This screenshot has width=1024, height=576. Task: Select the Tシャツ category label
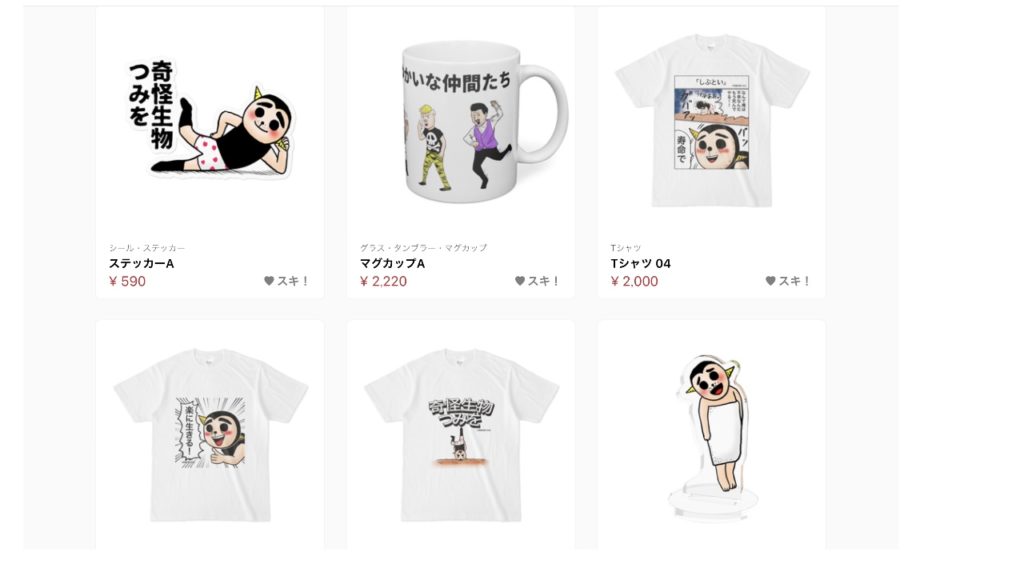[626, 248]
